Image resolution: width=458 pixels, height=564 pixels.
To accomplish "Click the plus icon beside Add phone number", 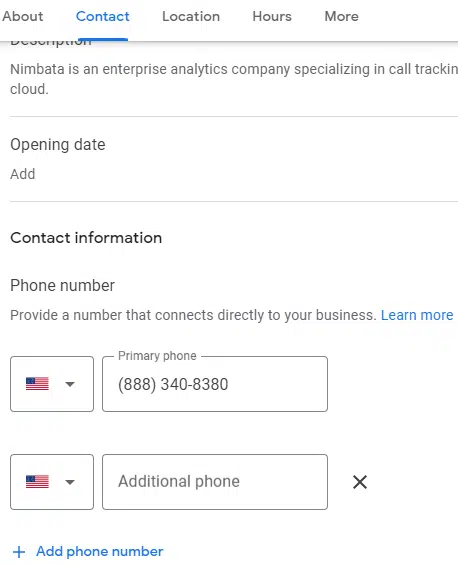I will point(19,552).
